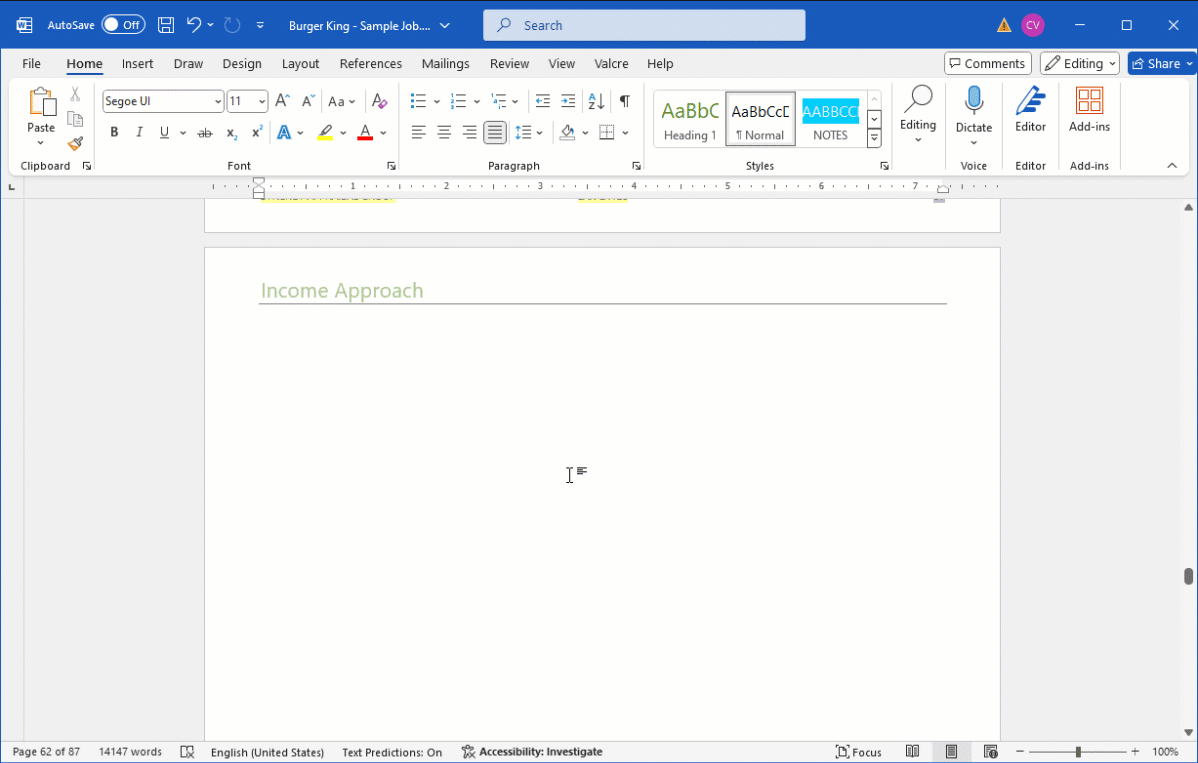1198x763 pixels.
Task: Expand numbering list options arrow
Action: pyautogui.click(x=477, y=101)
